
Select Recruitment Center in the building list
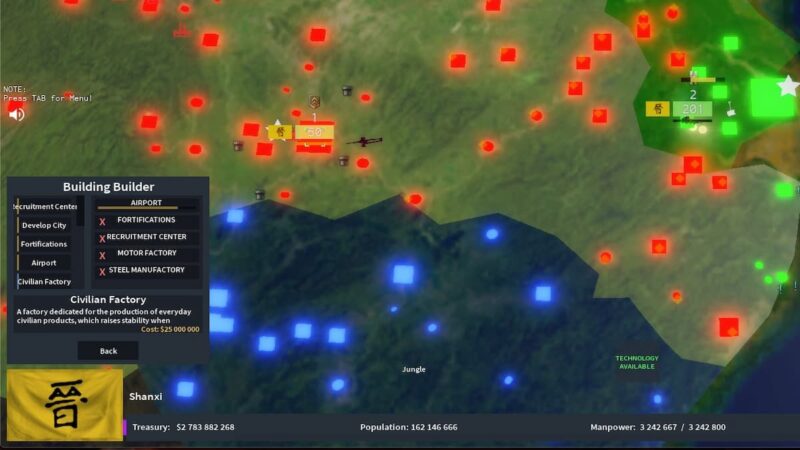(44, 206)
